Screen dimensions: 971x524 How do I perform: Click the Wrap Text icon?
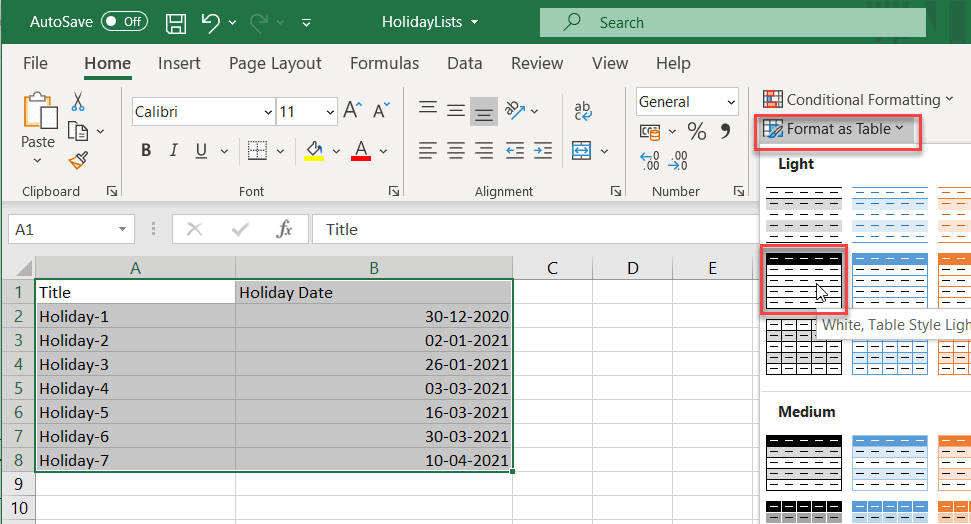click(x=583, y=111)
